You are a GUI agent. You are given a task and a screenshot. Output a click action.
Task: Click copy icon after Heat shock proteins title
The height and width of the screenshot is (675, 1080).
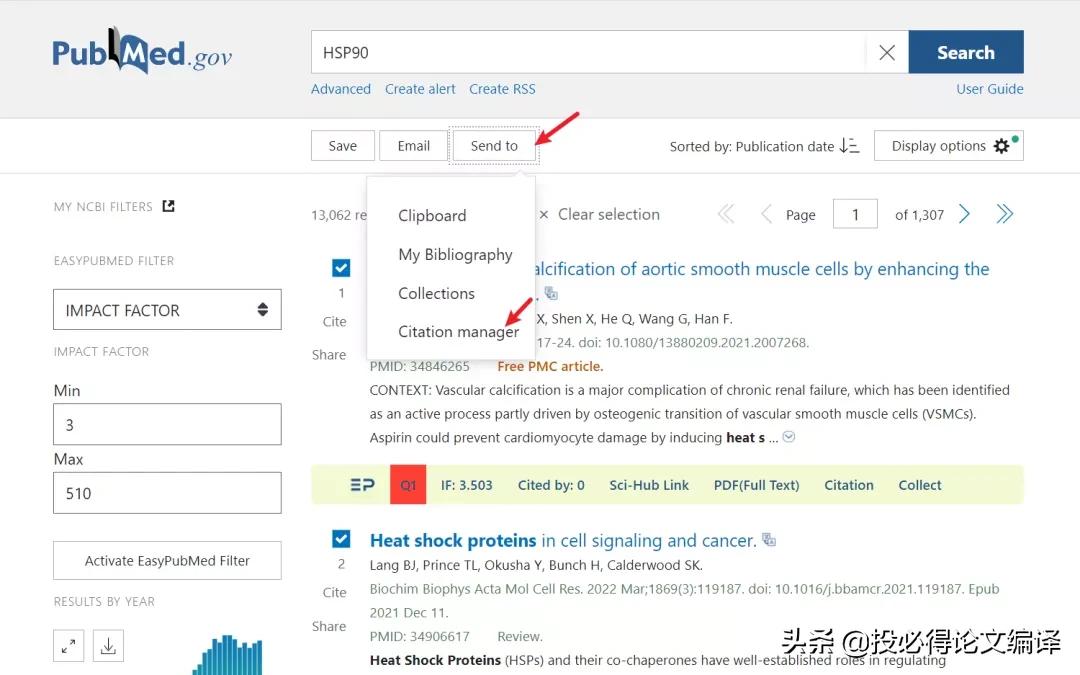click(769, 540)
